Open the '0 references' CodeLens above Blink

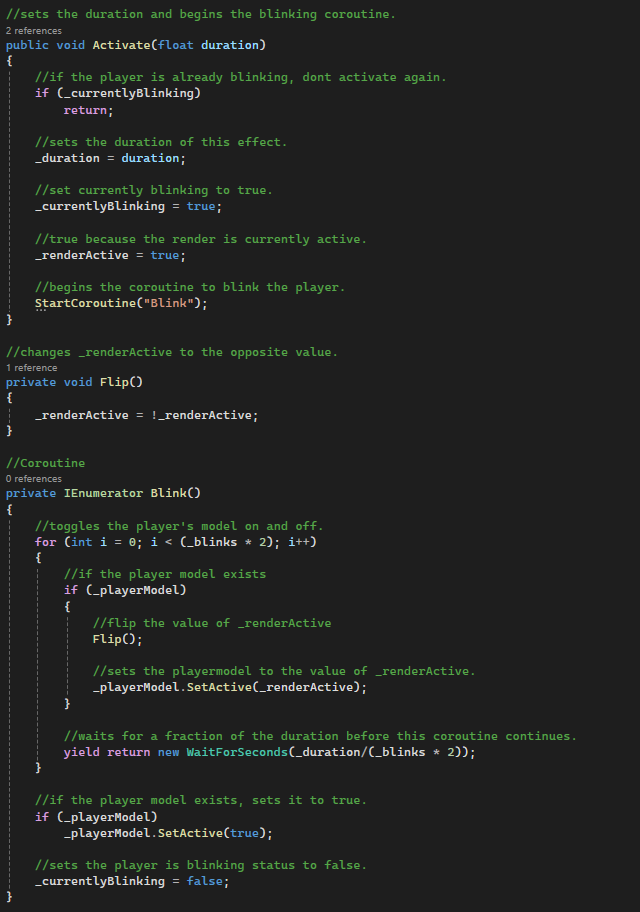tap(34, 479)
